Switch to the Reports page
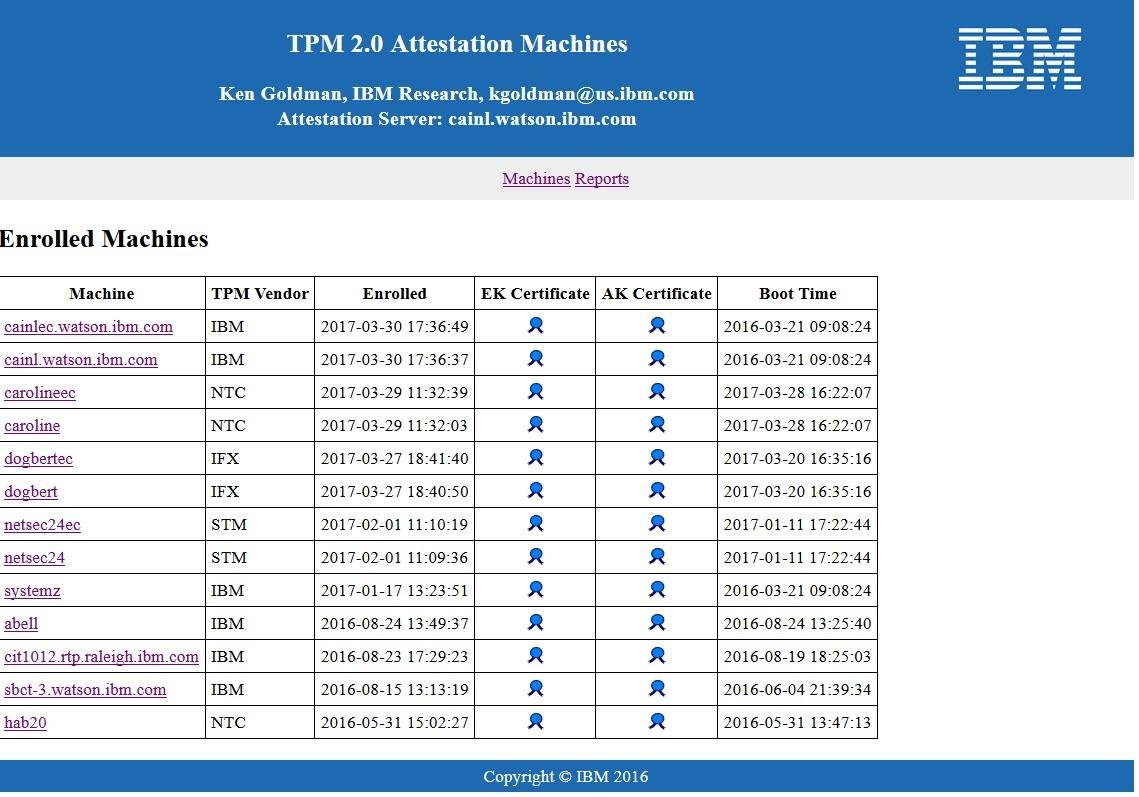The width and height of the screenshot is (1139, 797). point(601,178)
